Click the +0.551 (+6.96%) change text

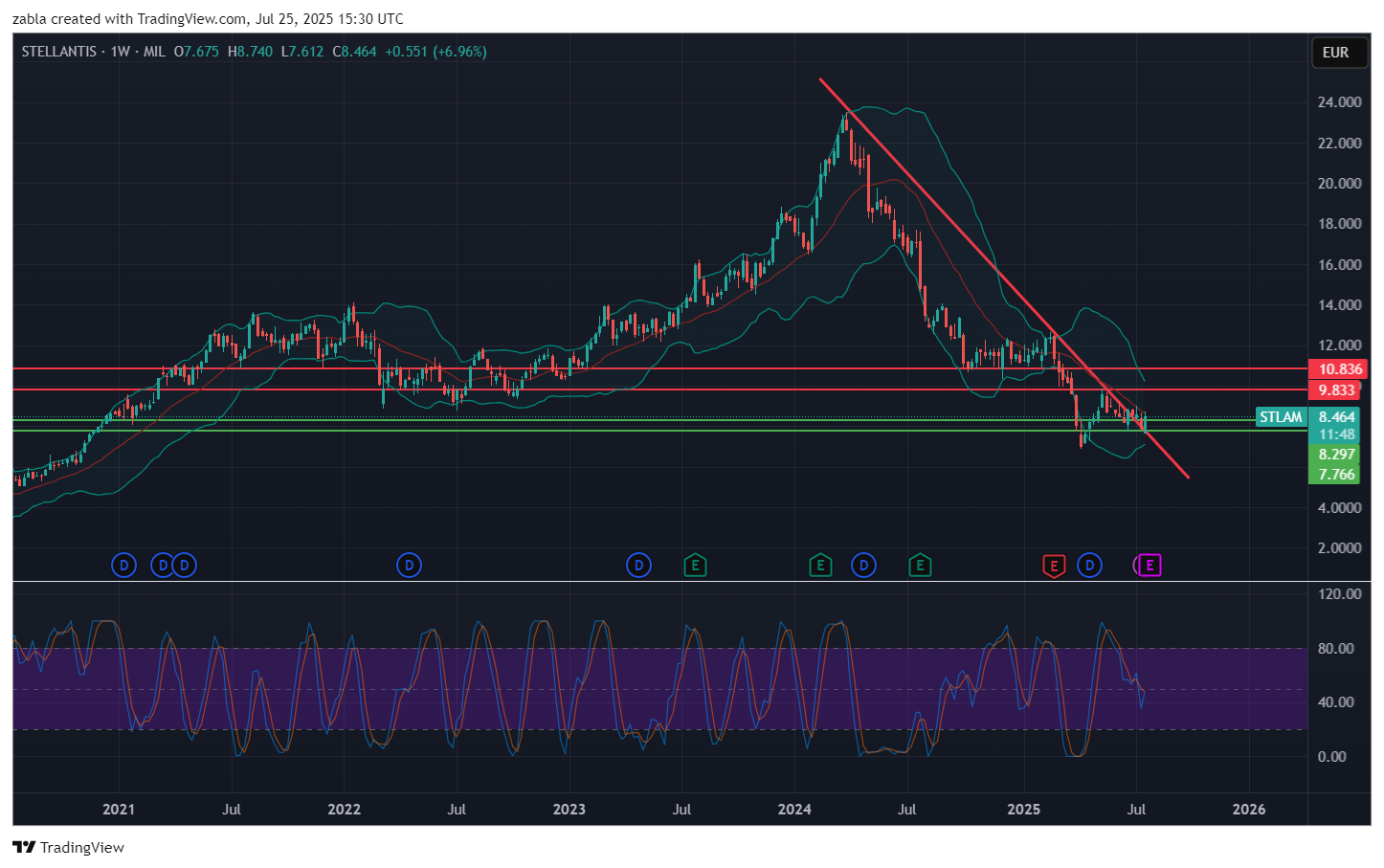click(x=435, y=52)
